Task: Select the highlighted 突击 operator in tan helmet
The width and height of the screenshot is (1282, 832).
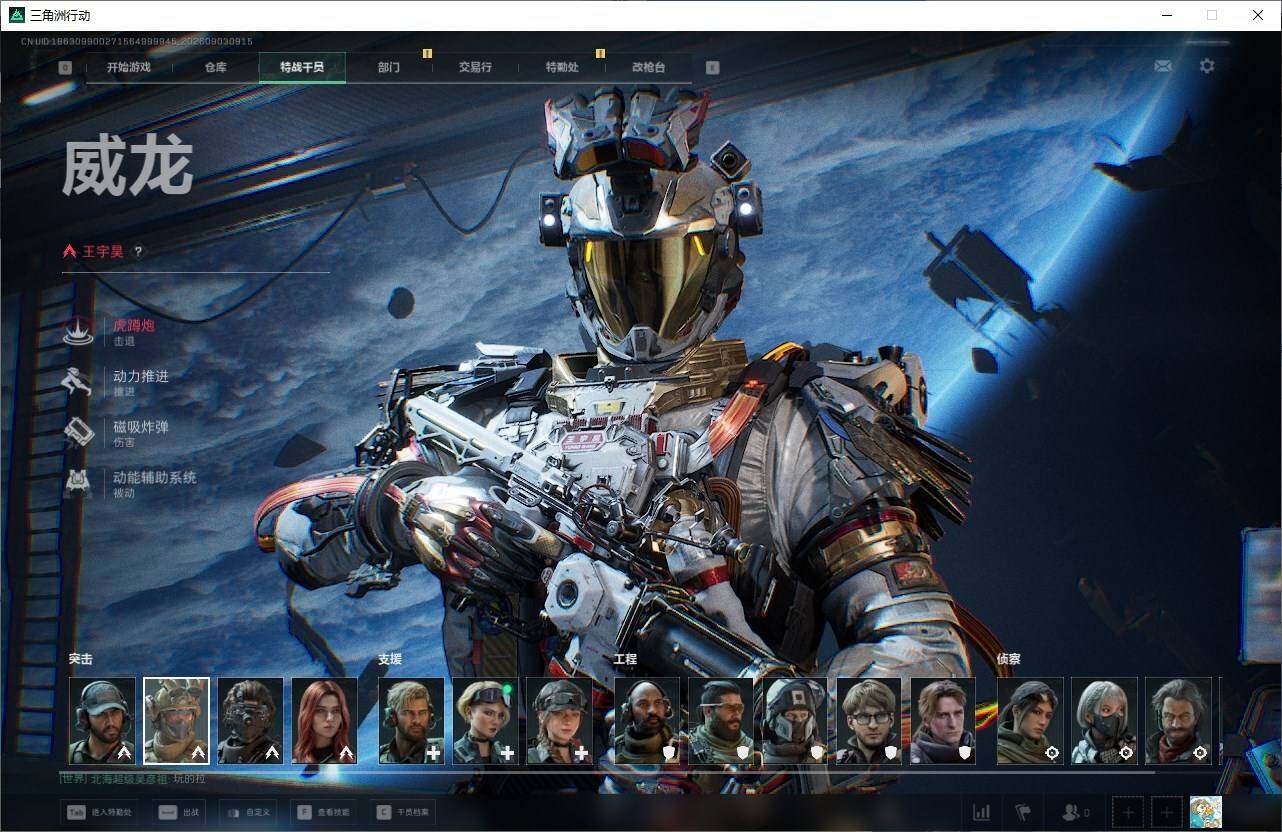Action: (x=176, y=721)
